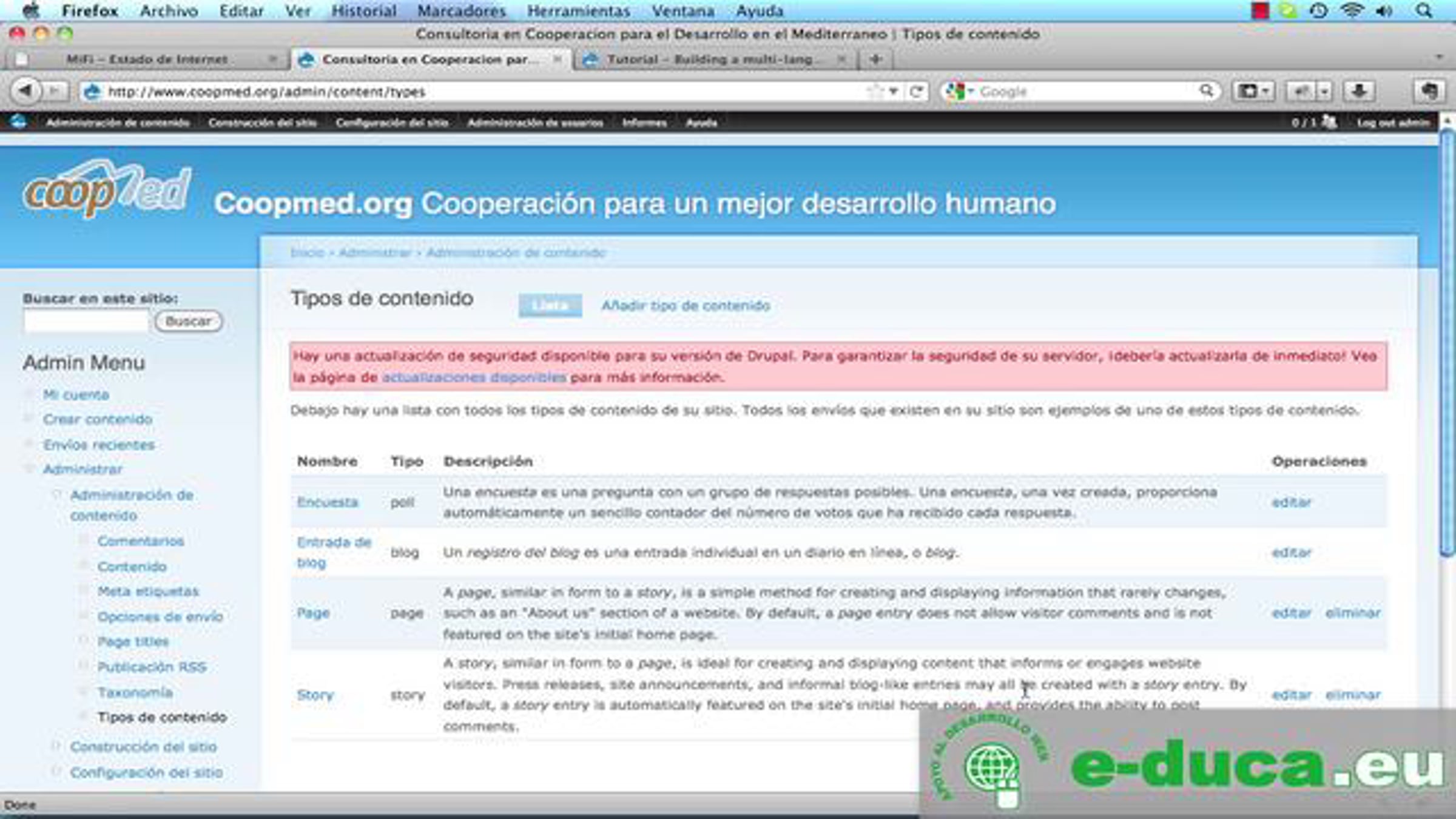Click the browser back arrow button
Screen dimensions: 1456x819
pos(25,91)
